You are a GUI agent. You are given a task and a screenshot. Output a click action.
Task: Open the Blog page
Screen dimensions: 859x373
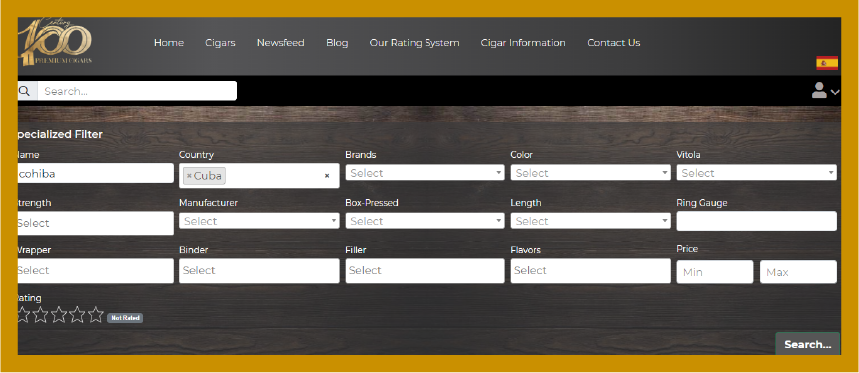pyautogui.click(x=337, y=43)
